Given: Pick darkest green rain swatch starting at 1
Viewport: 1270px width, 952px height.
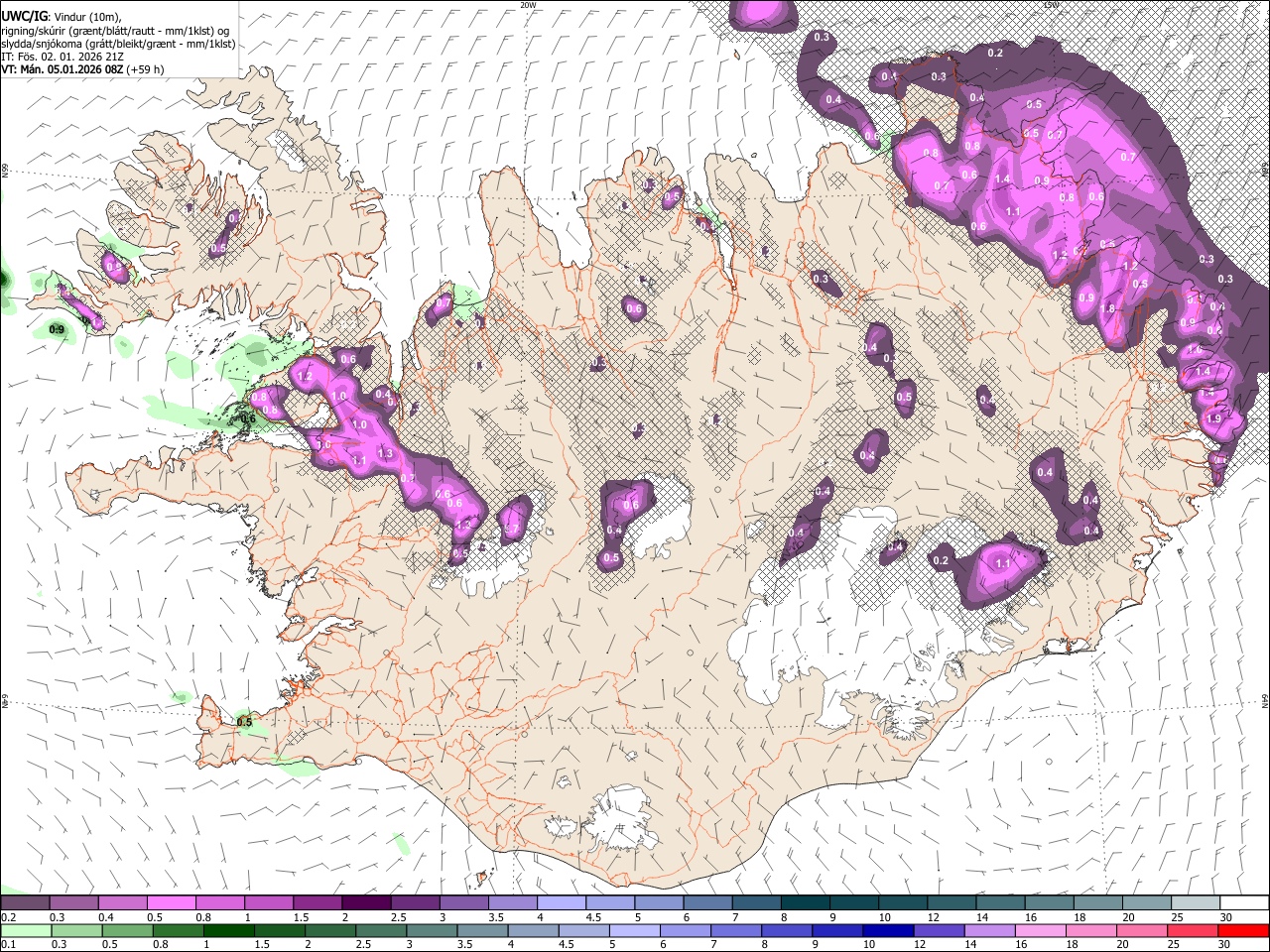Looking at the screenshot, I should (x=228, y=930).
